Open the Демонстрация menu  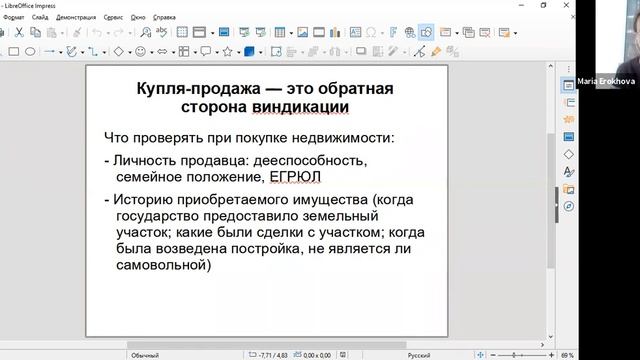76,18
